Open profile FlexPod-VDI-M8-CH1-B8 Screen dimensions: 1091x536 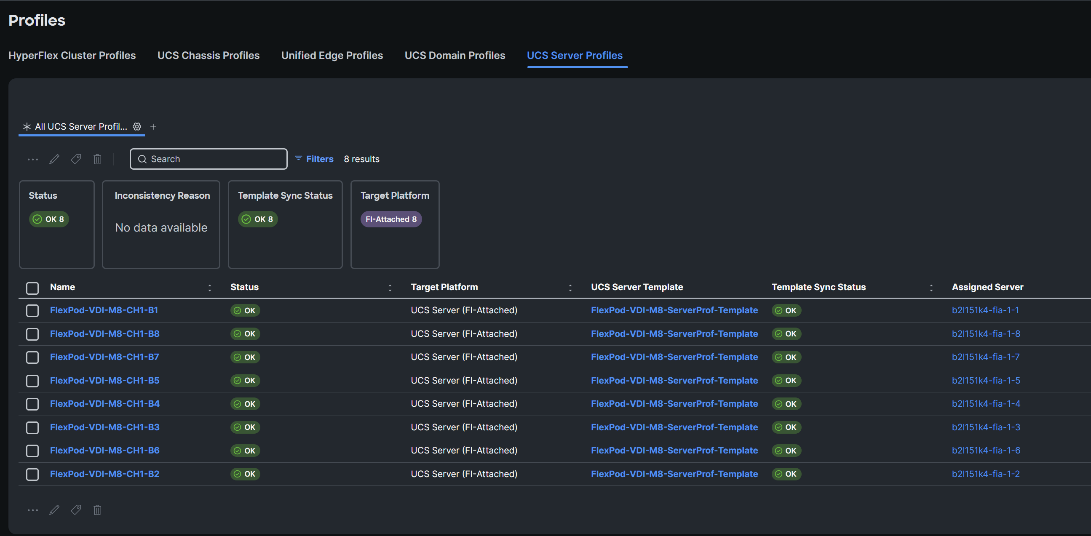(x=104, y=334)
